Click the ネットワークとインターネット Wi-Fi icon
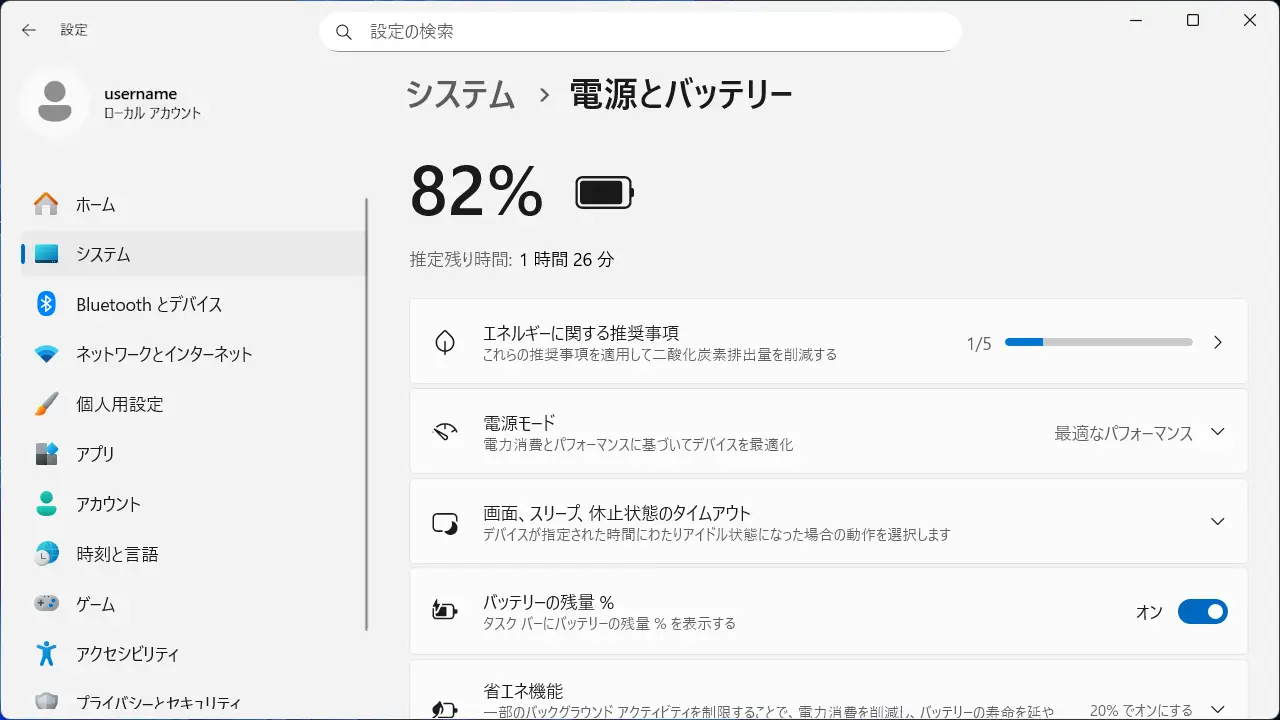This screenshot has height=720, width=1280. click(x=46, y=354)
